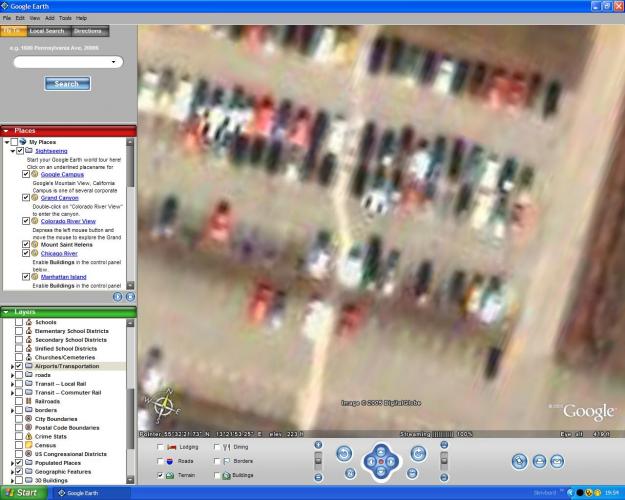Expand the Airports/Transportation layer folder
Image resolution: width=625 pixels, height=500 pixels.
[x=11, y=367]
